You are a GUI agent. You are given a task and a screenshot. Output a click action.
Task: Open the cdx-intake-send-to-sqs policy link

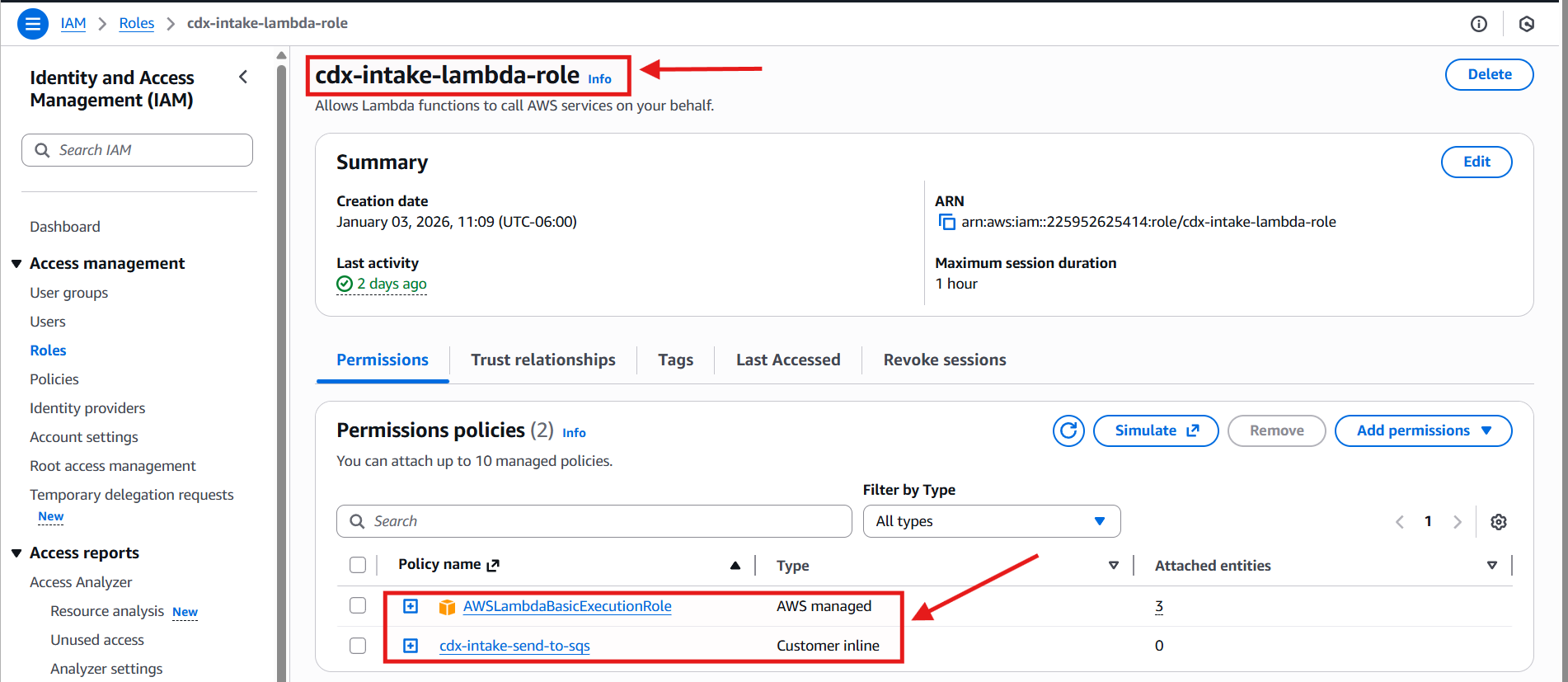pyautogui.click(x=514, y=646)
